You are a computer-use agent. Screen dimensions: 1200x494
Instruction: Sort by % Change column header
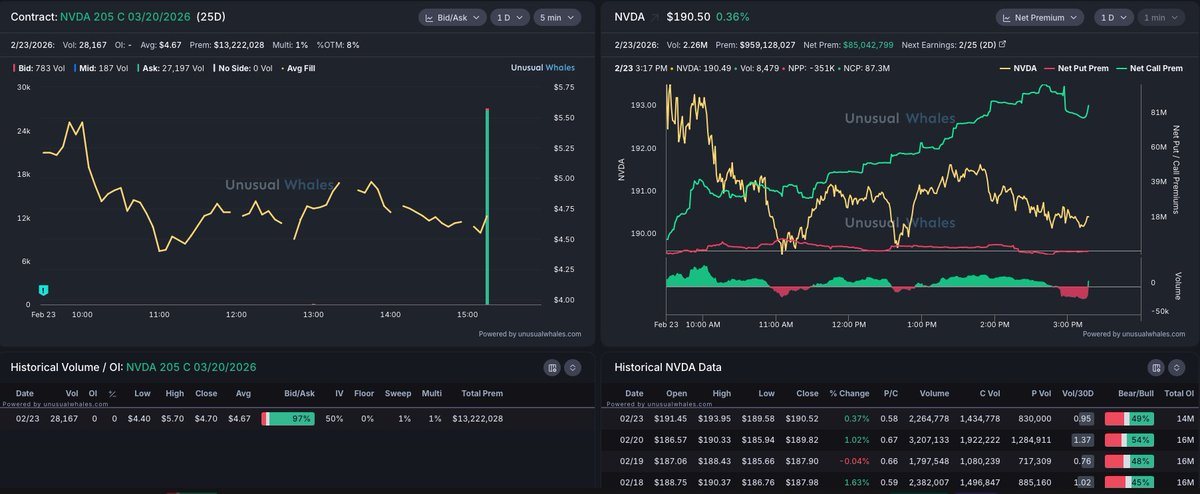click(849, 393)
